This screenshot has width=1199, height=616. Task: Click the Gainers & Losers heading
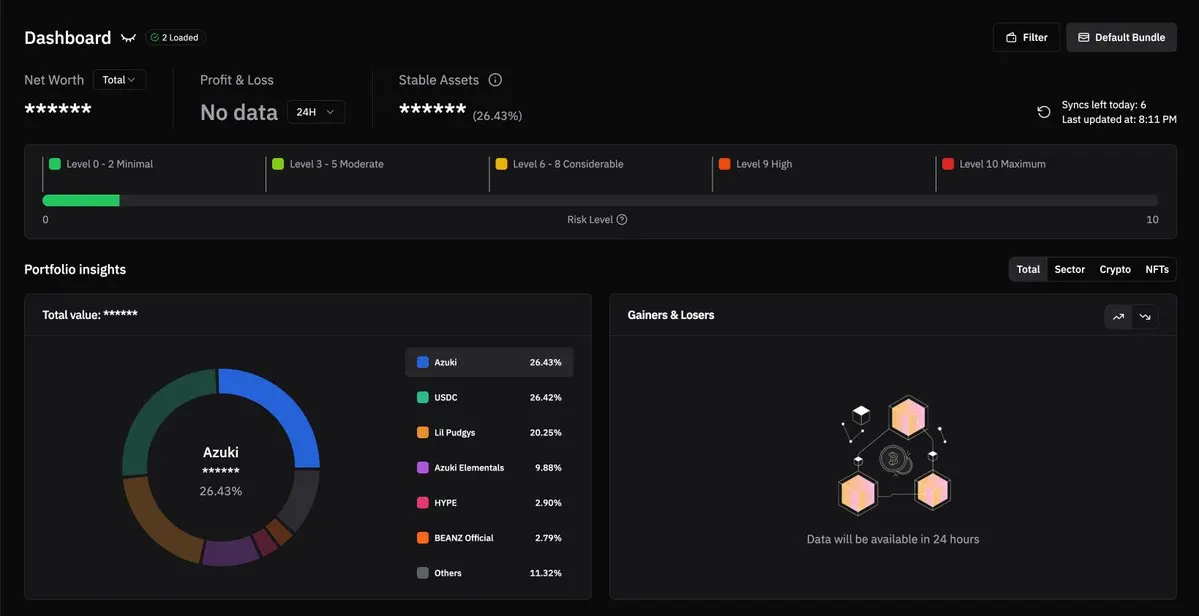[671, 315]
